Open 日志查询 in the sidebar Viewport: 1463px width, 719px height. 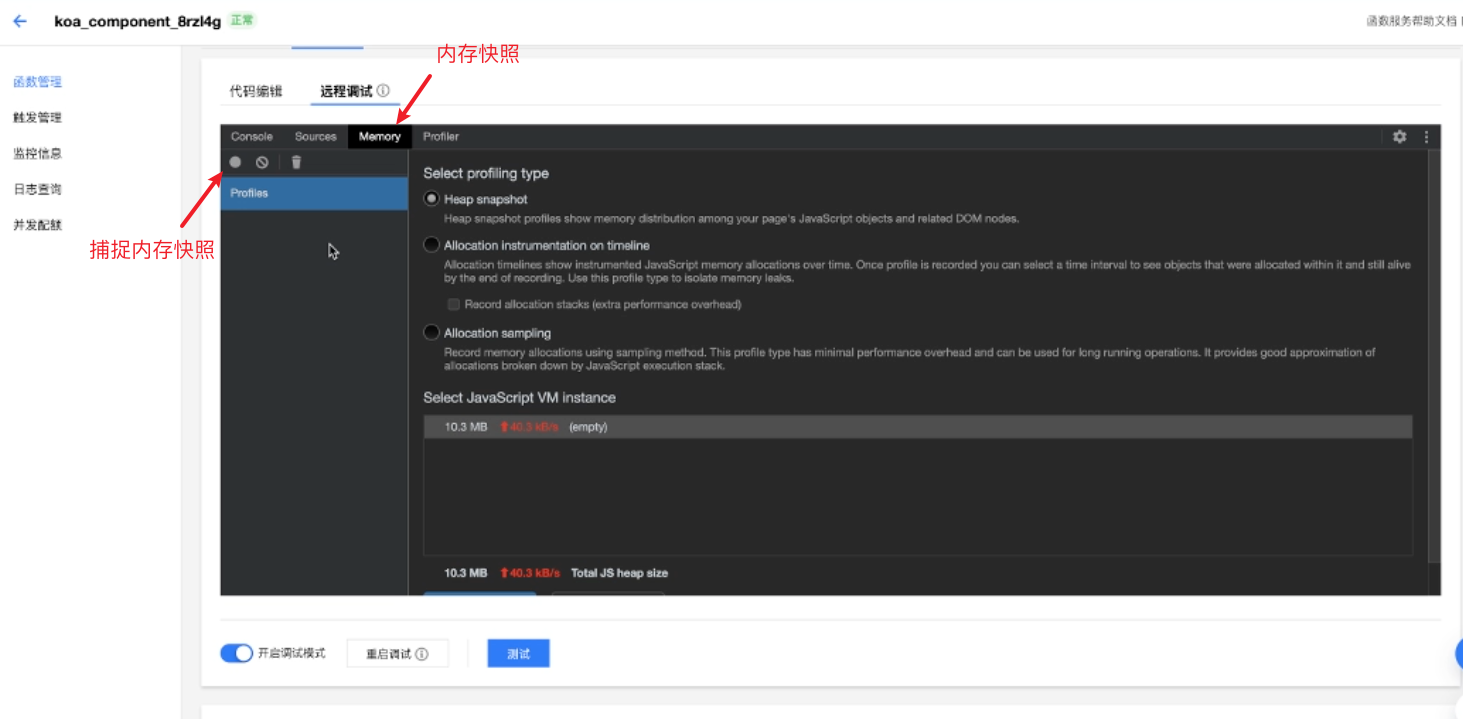[37, 189]
